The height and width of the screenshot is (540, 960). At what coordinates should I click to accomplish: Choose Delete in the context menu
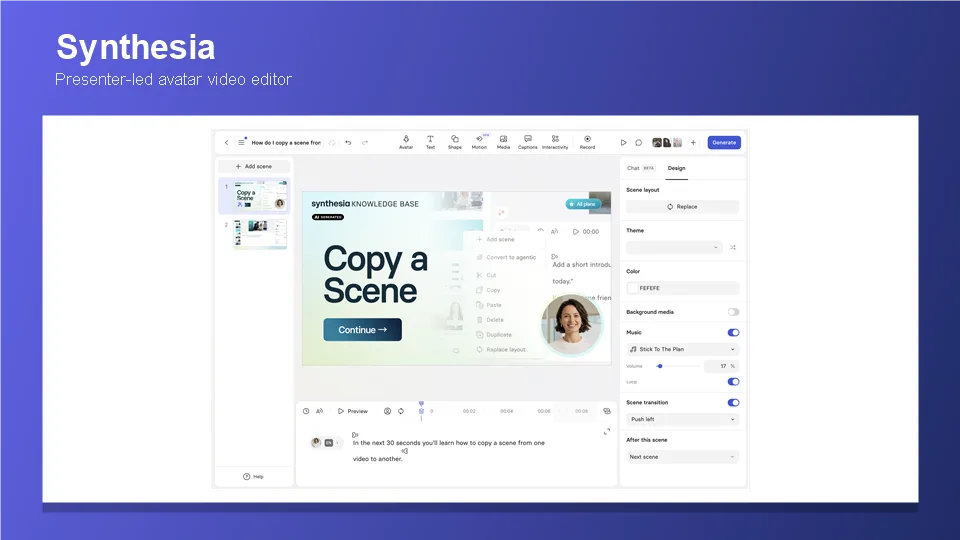pos(490,320)
